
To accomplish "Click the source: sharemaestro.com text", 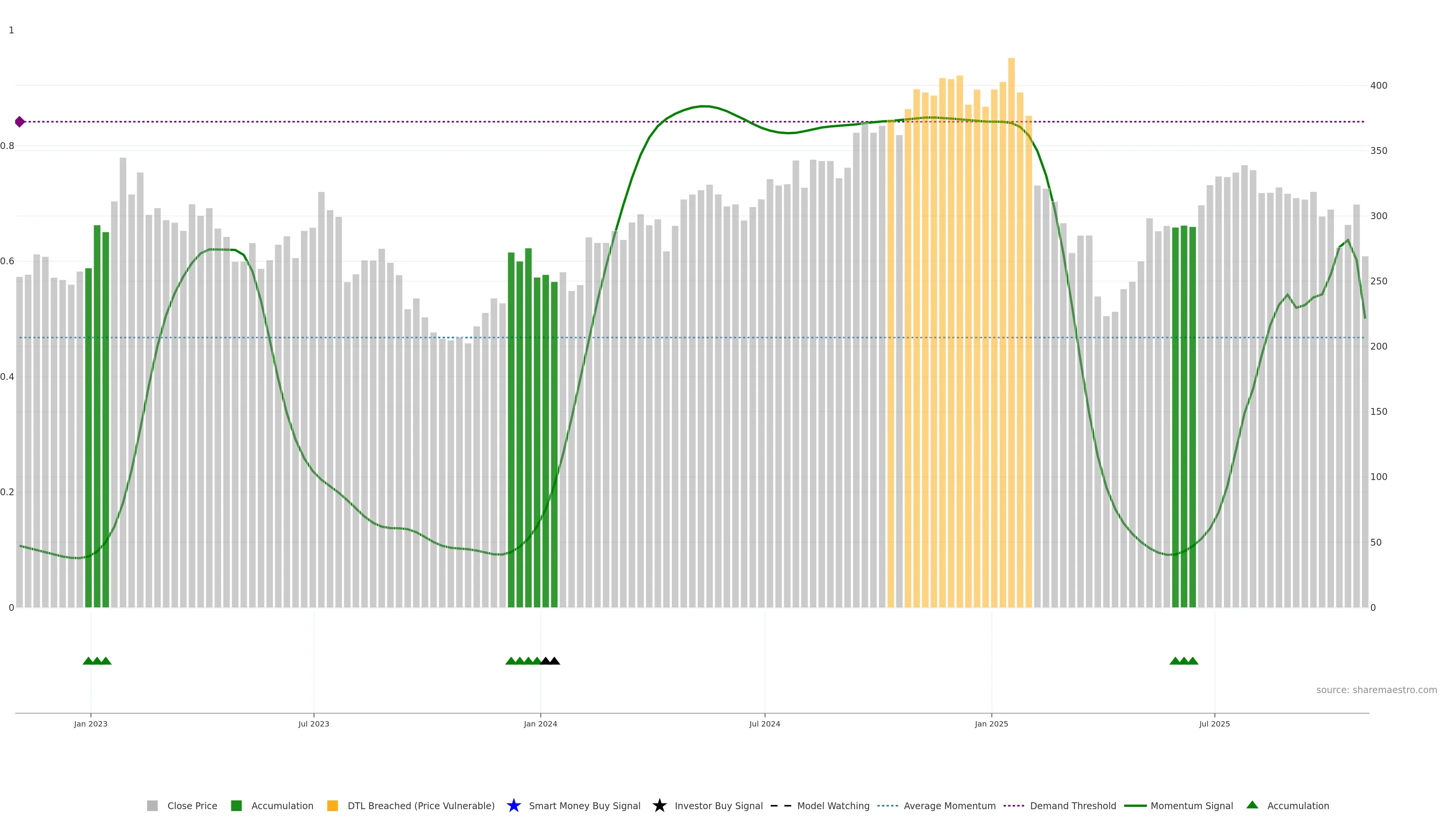I will (x=1376, y=690).
